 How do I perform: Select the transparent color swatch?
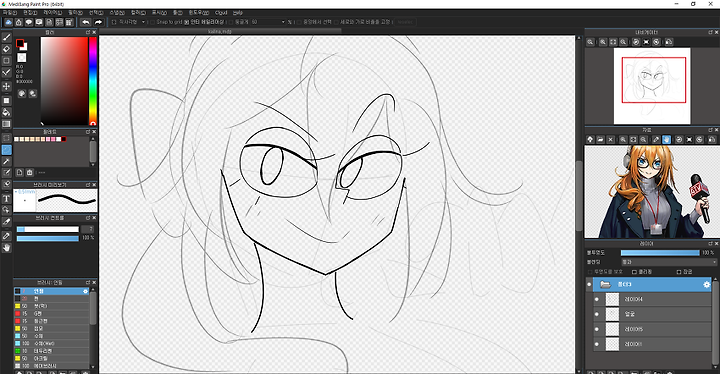[x=22, y=57]
